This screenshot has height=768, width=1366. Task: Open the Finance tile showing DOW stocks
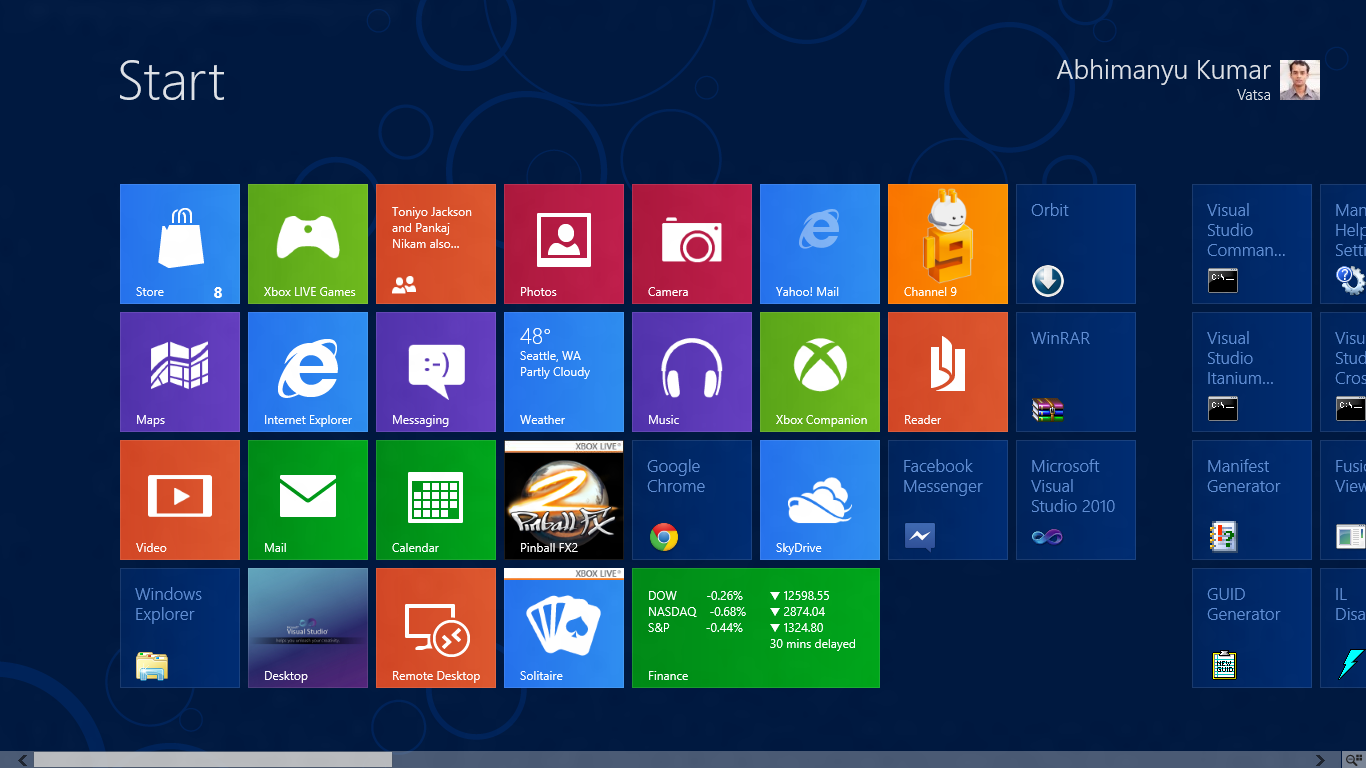(x=756, y=628)
